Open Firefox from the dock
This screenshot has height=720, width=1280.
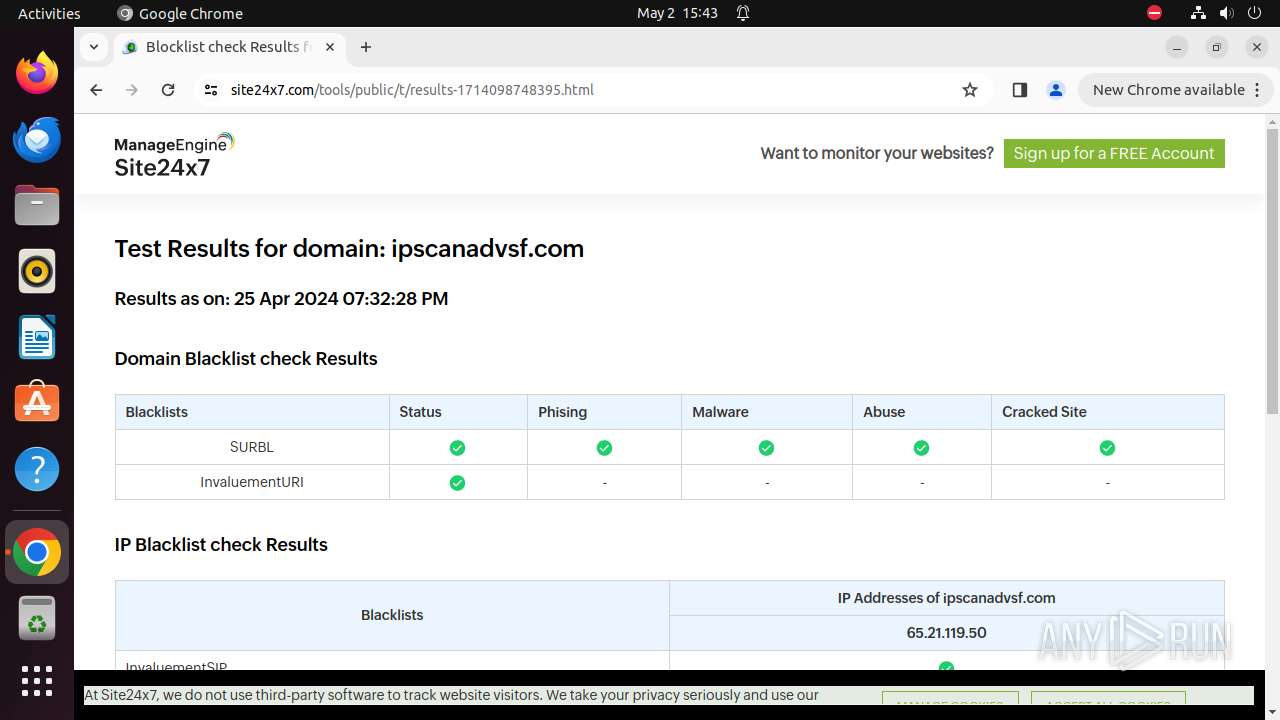pyautogui.click(x=37, y=73)
